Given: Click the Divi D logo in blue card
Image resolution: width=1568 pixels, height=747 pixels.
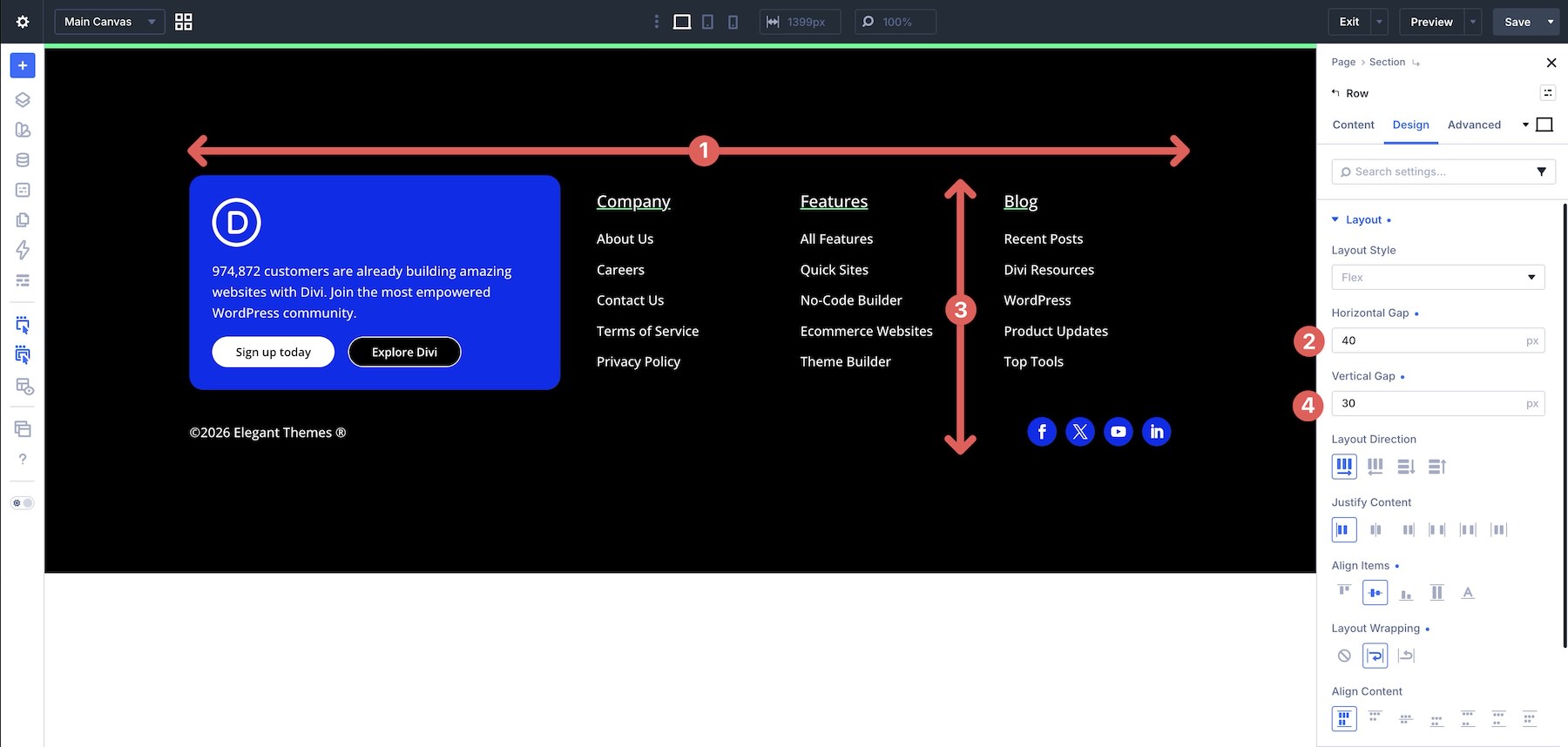Looking at the screenshot, I should [236, 222].
